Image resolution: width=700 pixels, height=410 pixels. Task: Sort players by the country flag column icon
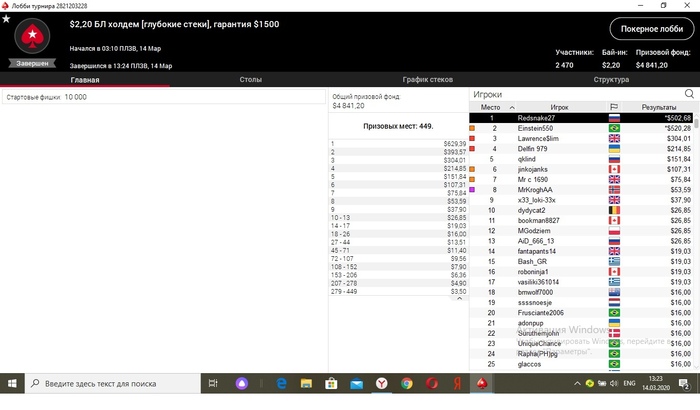pyautogui.click(x=614, y=107)
